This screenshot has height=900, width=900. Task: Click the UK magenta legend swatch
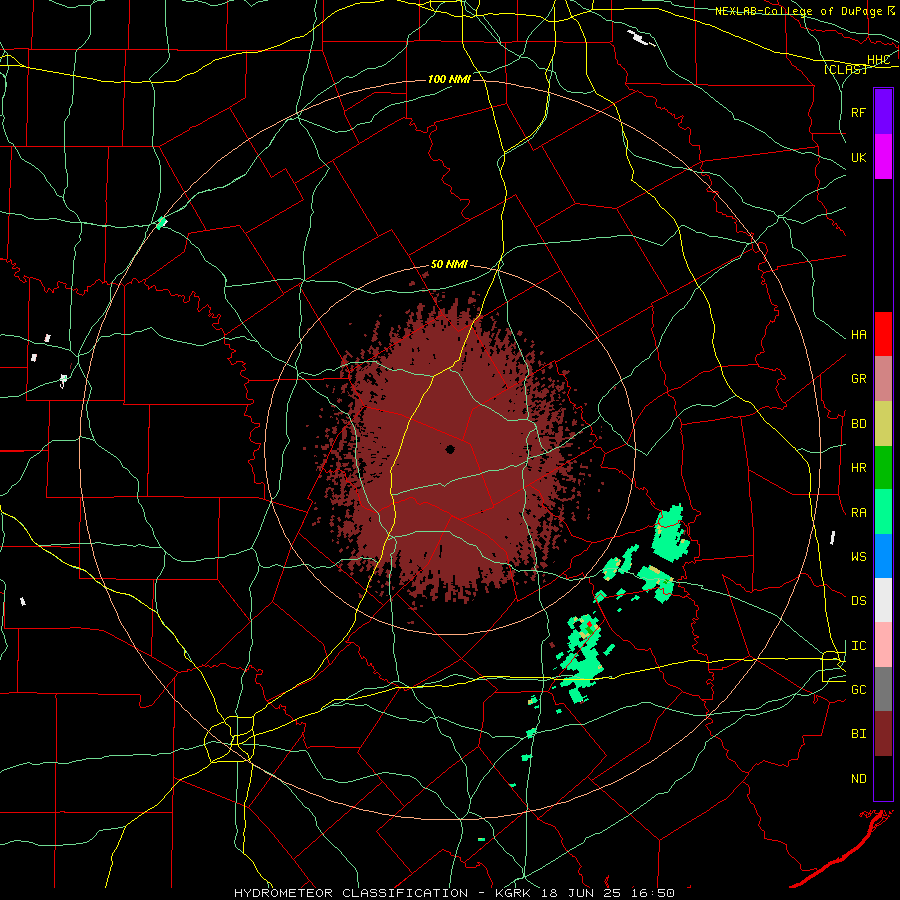click(x=883, y=157)
